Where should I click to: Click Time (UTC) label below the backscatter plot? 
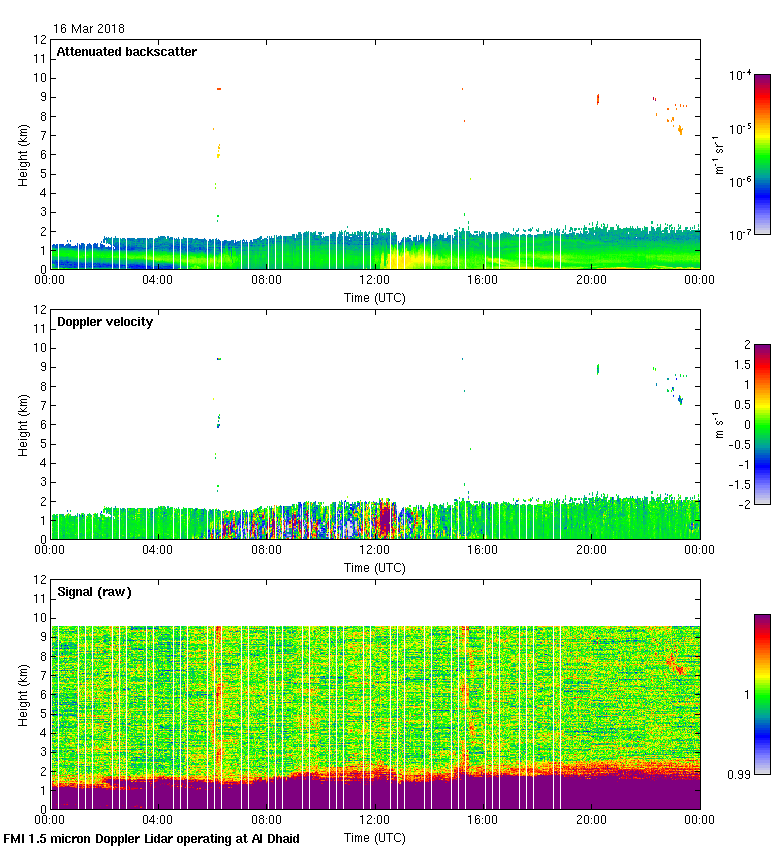[x=375, y=297]
